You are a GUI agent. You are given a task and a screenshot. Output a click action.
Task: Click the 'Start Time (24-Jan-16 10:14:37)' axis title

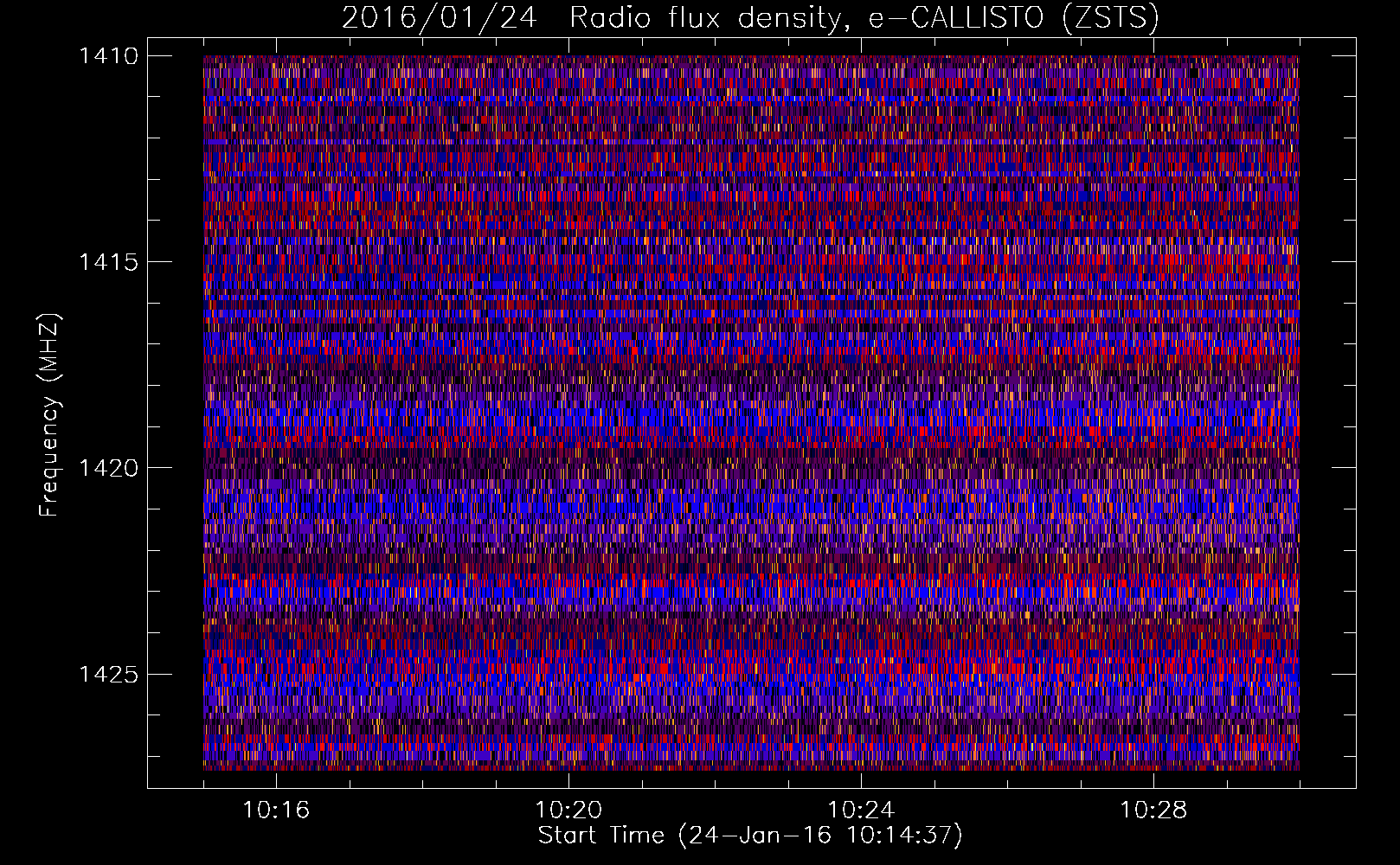tap(750, 836)
